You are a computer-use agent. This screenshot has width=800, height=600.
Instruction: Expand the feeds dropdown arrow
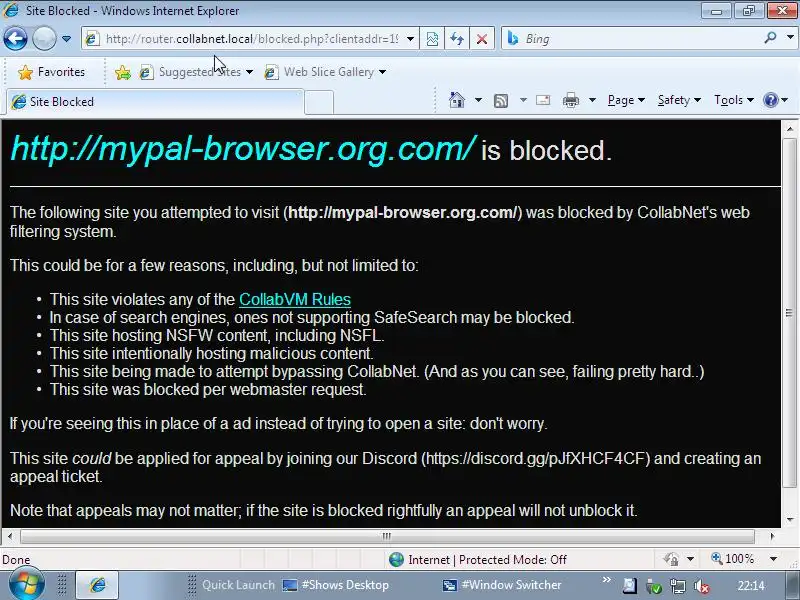click(523, 100)
